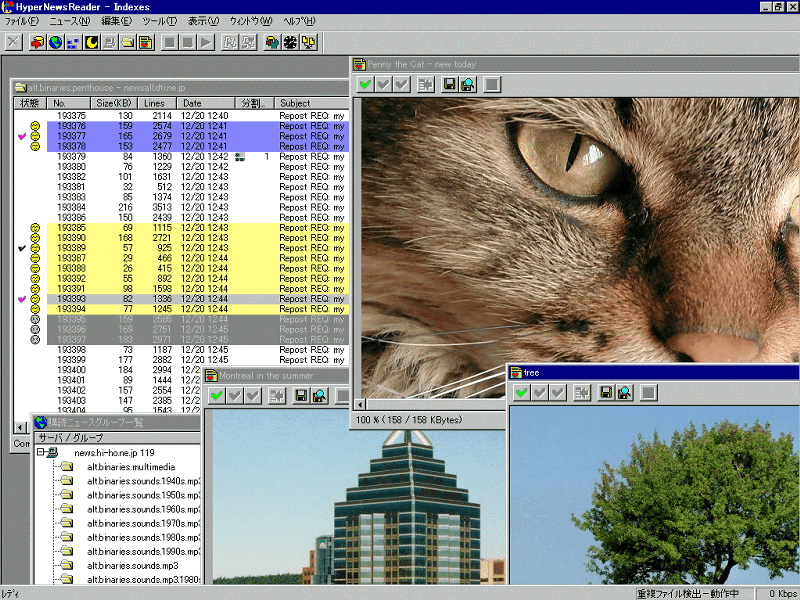The width and height of the screenshot is (800, 600).
Task: Sort article list by Lines column header
Action: (156, 103)
